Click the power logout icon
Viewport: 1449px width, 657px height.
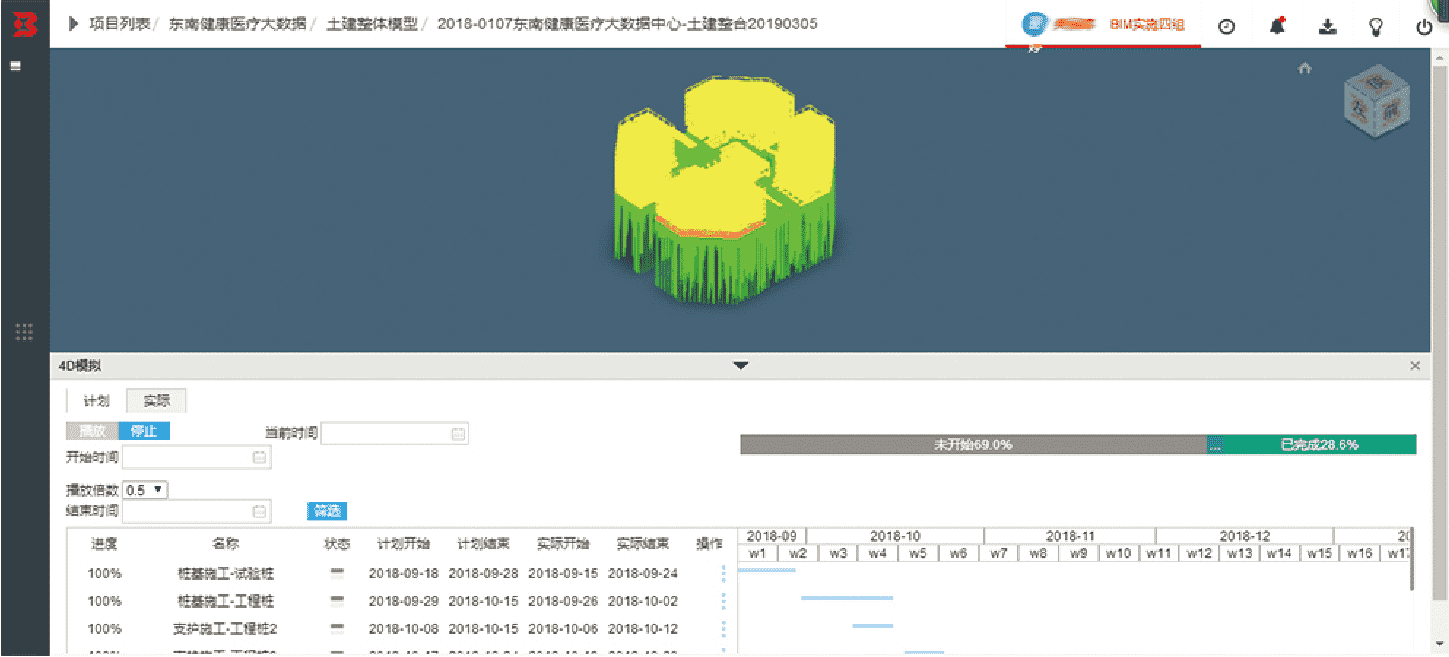click(x=1425, y=27)
